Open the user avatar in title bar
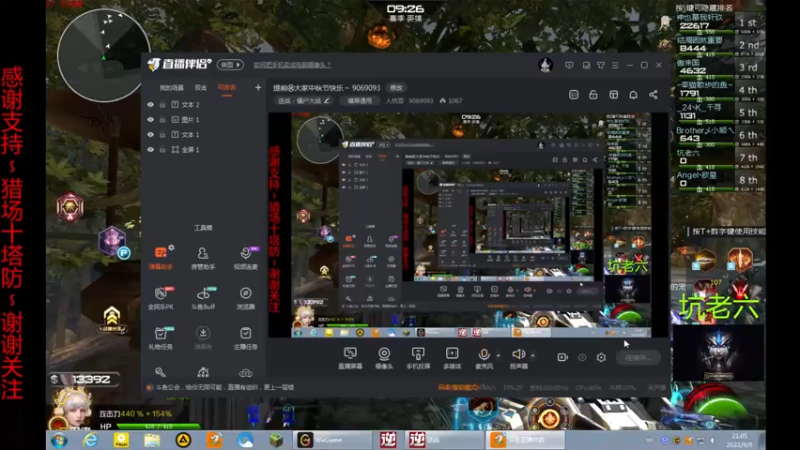 [546, 65]
